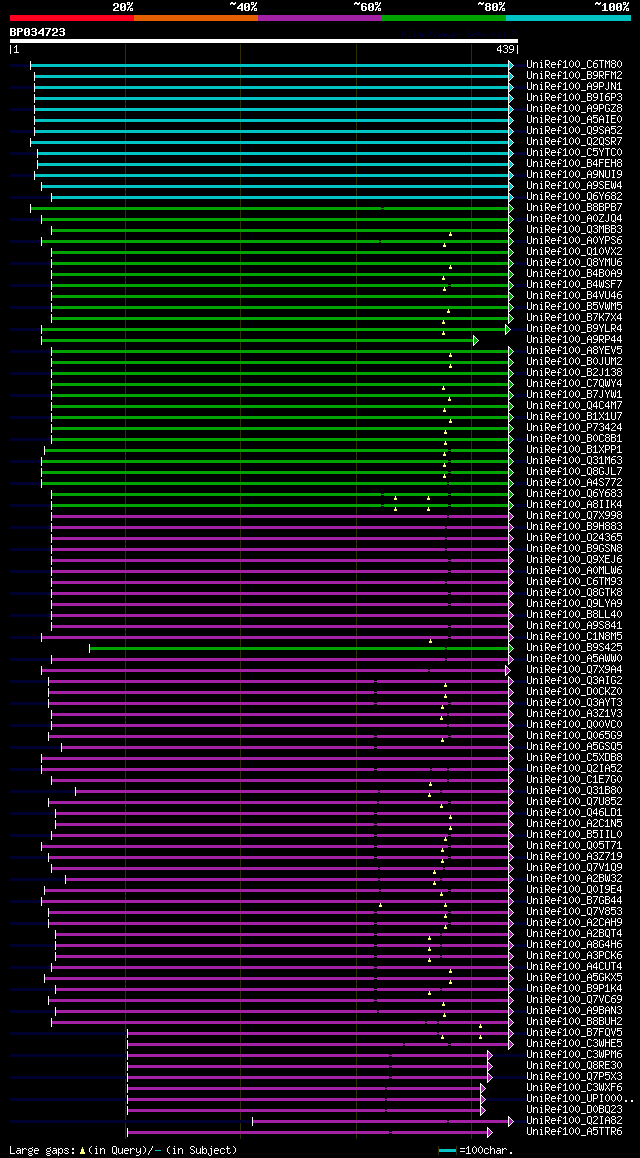Open hit UniRef100_Q9XEJ6
This screenshot has width=640, height=1158.
point(574,560)
